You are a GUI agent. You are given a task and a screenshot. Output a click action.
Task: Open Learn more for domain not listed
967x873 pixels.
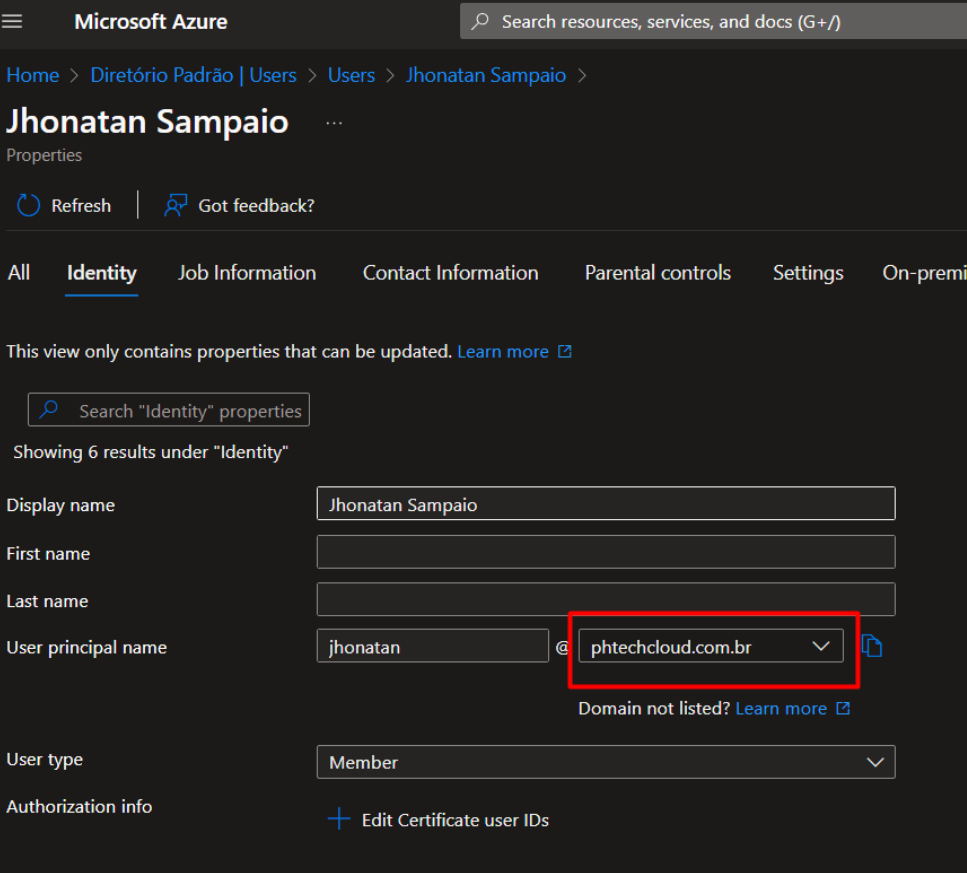point(781,708)
